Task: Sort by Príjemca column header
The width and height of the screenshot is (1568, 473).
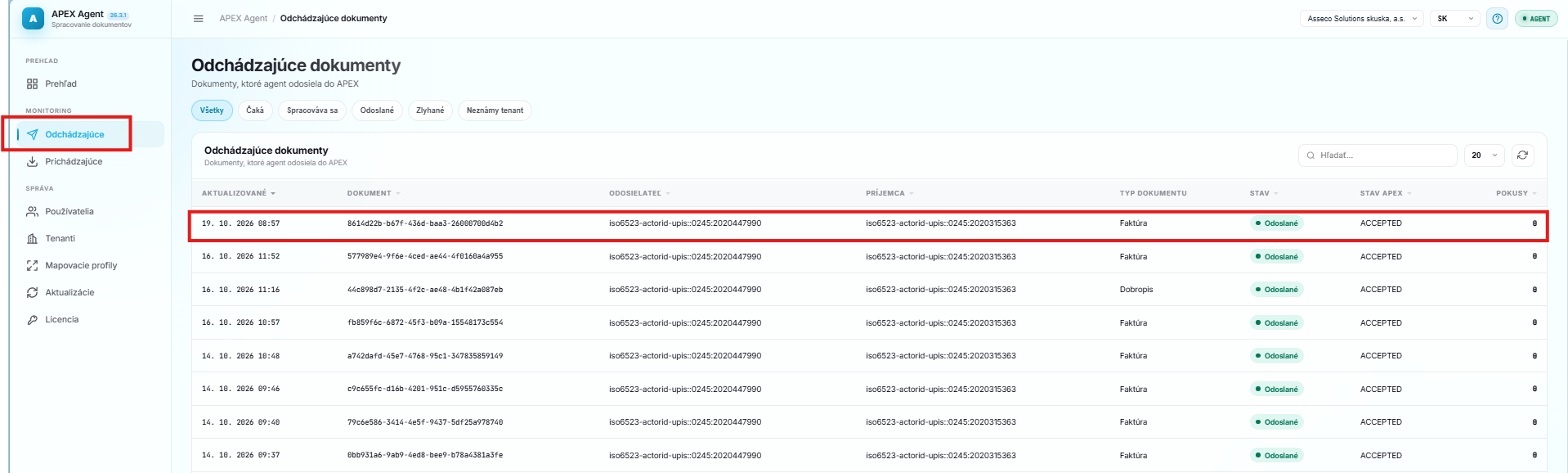Action: click(x=889, y=194)
